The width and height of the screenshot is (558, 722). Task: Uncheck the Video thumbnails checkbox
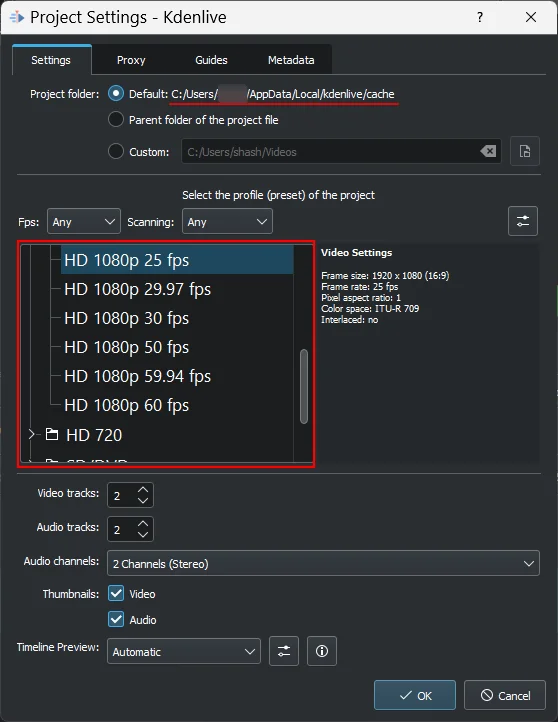[x=116, y=593]
